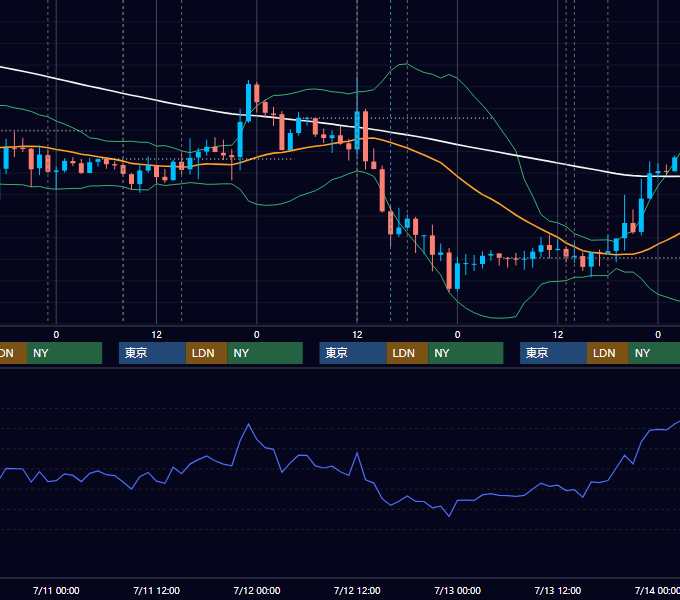
Task: Click the tall blue candle at 7/12 00:00
Action: click(x=248, y=102)
